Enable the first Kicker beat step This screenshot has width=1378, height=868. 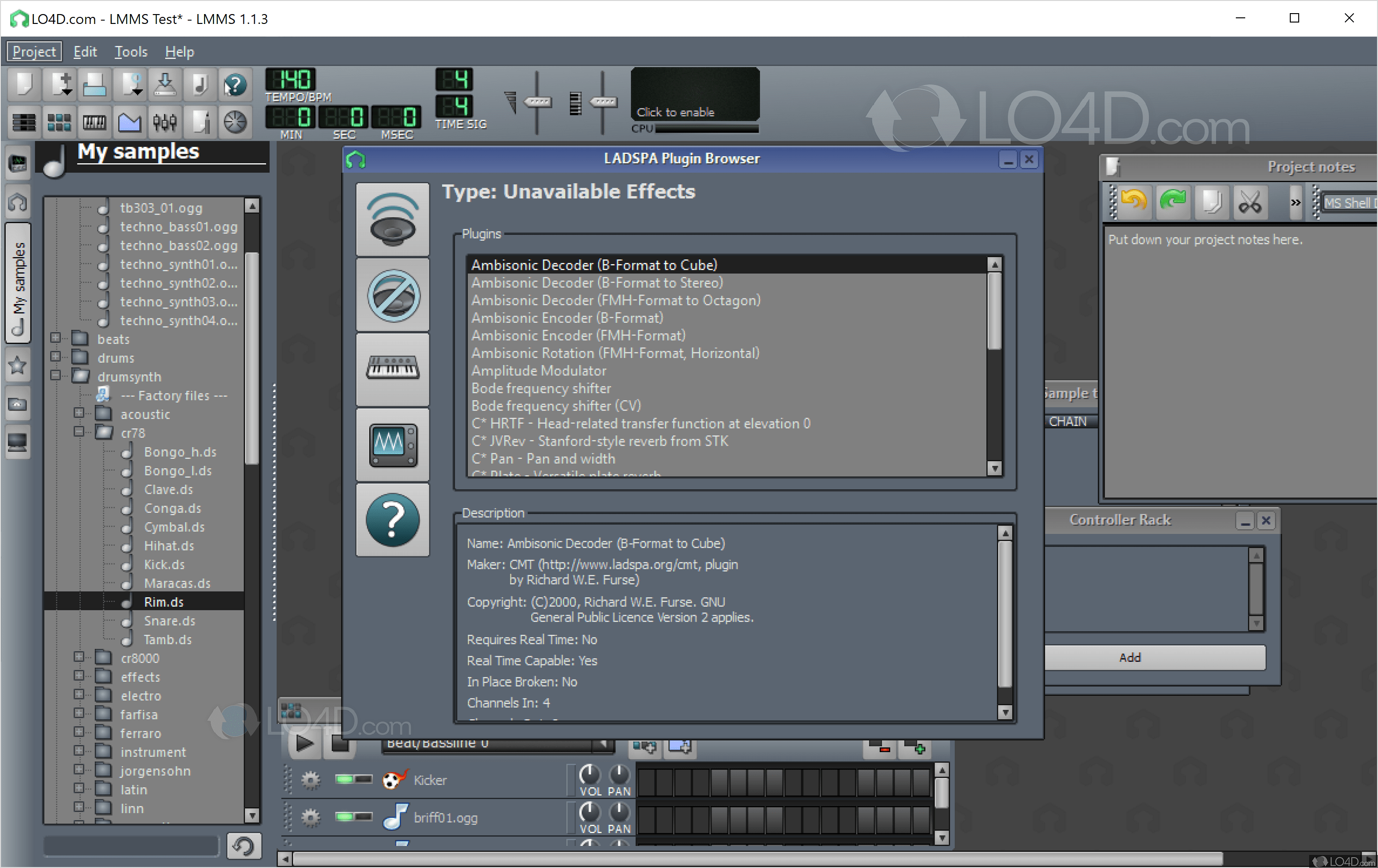coord(646,782)
